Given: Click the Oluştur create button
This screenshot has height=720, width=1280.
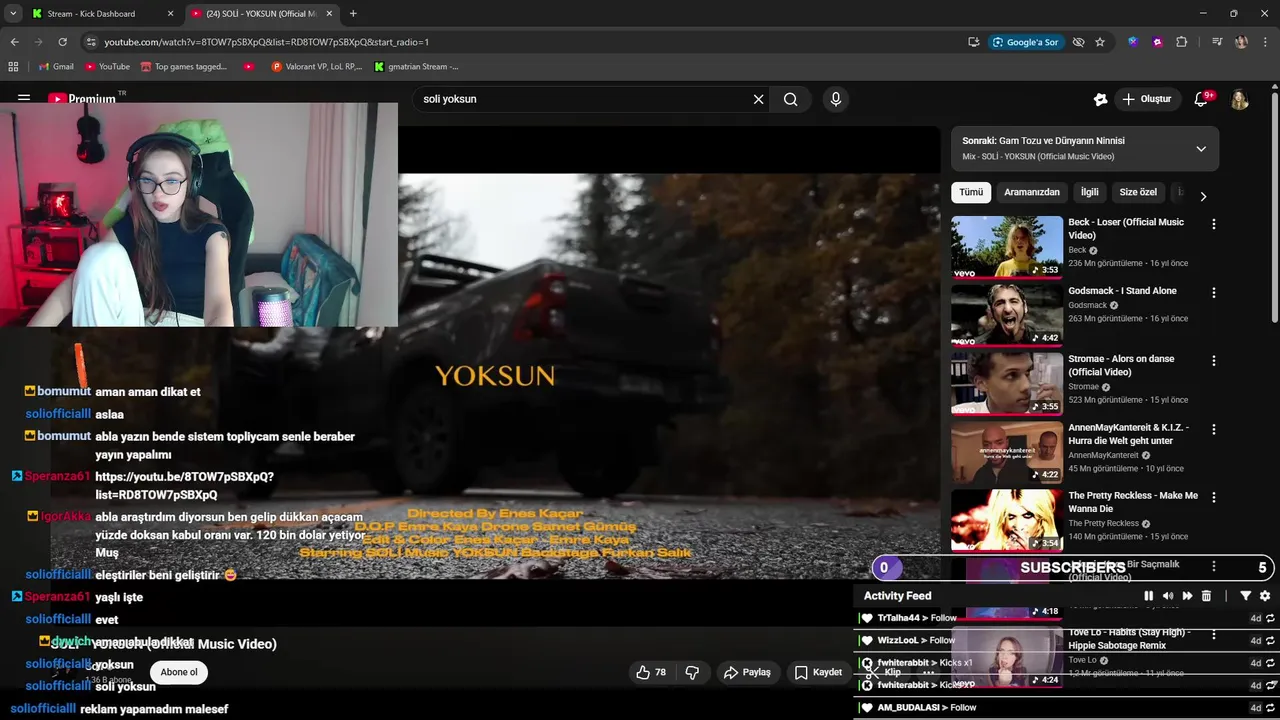Looking at the screenshot, I should 1147,99.
